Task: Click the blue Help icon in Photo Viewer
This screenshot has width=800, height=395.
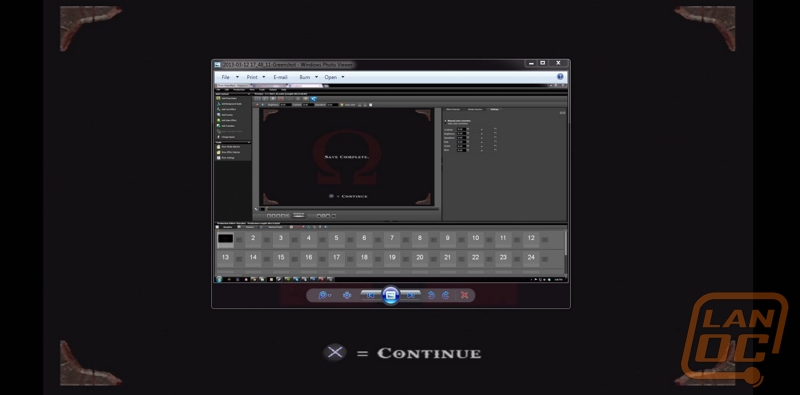Action: click(x=560, y=77)
